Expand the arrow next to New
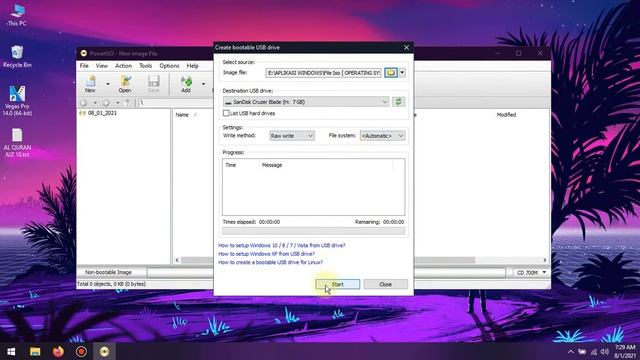Screen dimensions: 640x360 pos(108,84)
